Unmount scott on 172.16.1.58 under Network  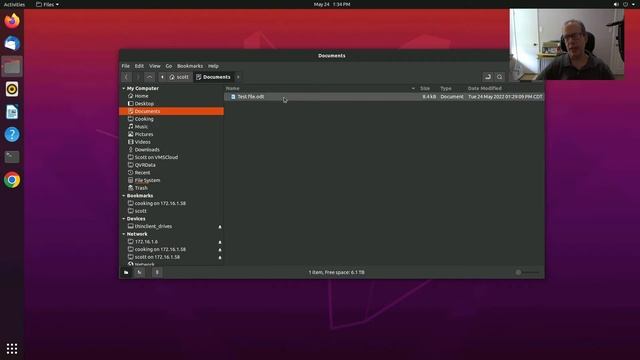click(220, 258)
